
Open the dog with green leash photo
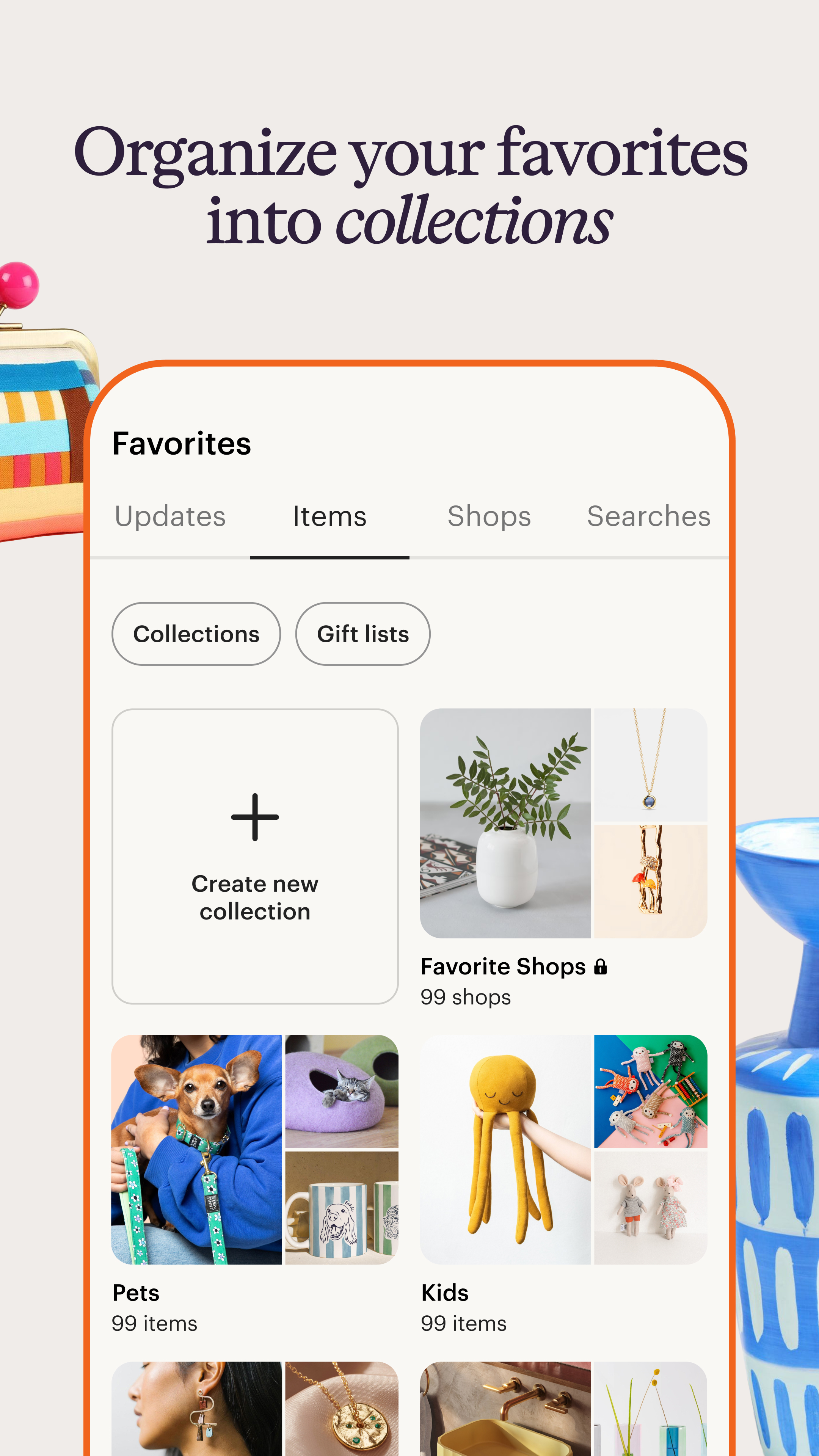click(x=196, y=1150)
